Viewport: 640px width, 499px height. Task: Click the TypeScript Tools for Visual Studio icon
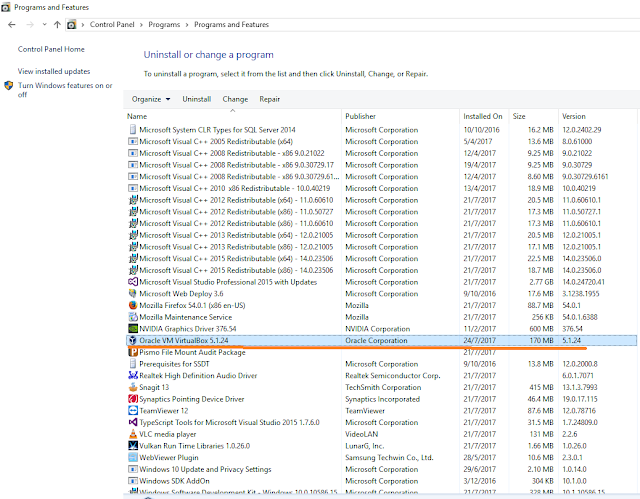[x=133, y=422]
